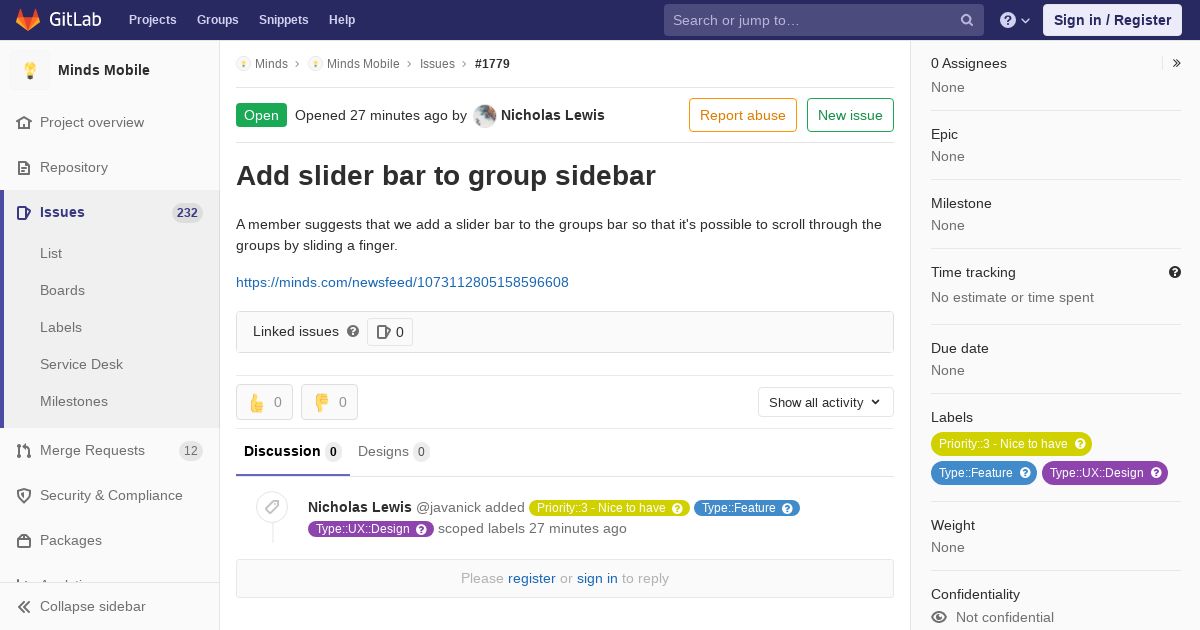This screenshot has width=1200, height=630.
Task: Click Minds Mobile breadcrumb link
Action: click(x=363, y=63)
